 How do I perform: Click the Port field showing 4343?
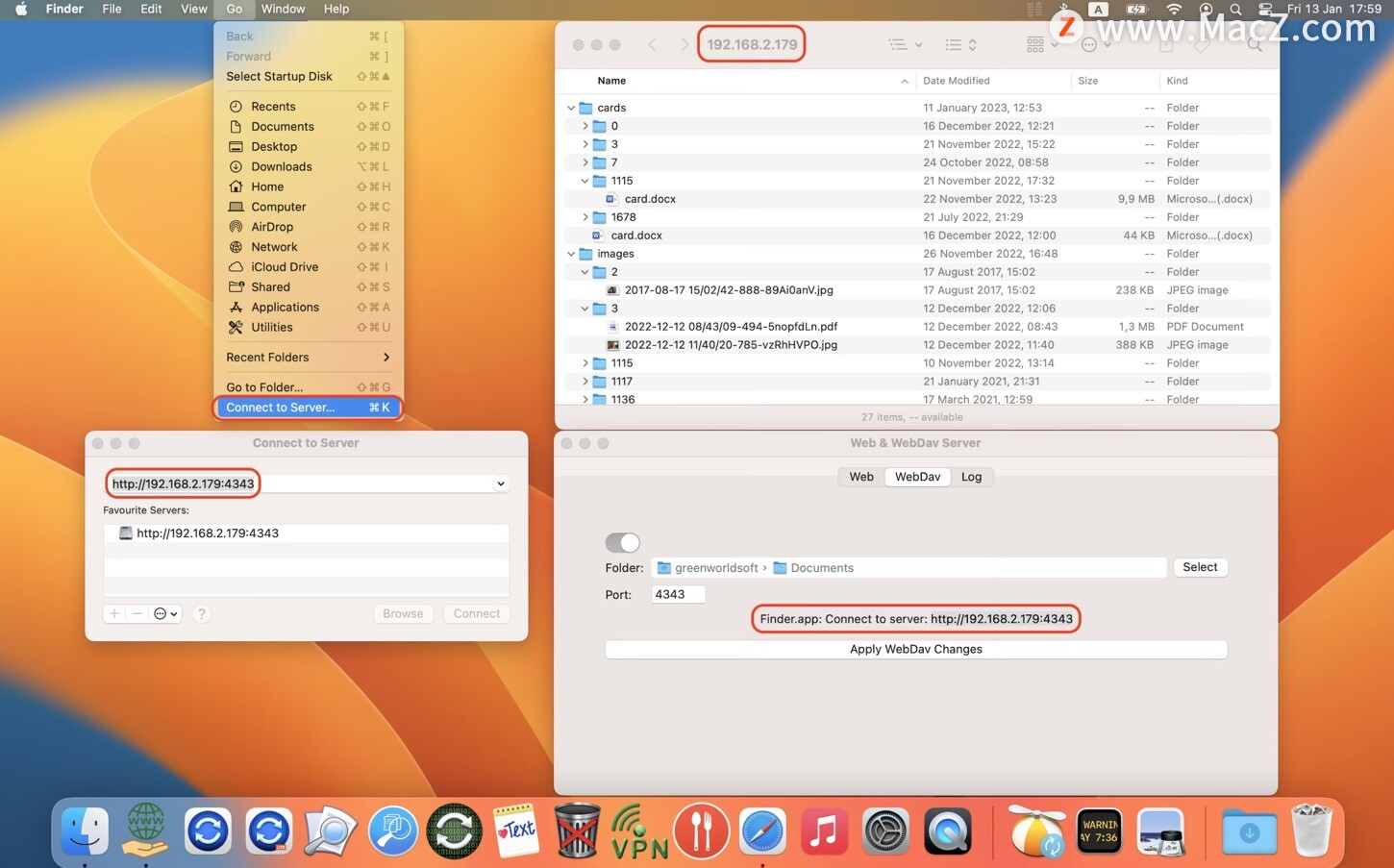[x=678, y=595]
